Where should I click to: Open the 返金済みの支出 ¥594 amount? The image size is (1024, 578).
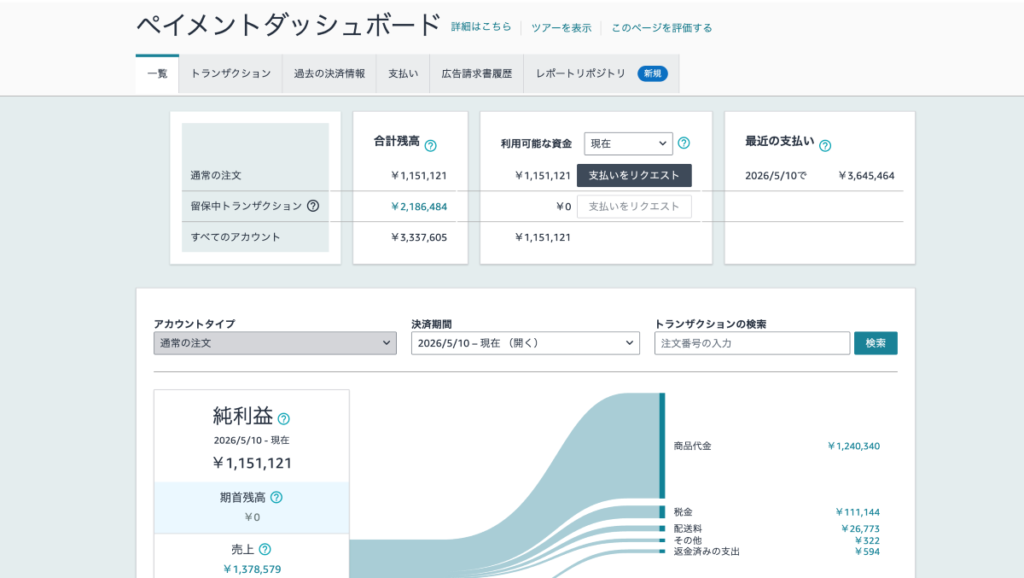(x=867, y=551)
